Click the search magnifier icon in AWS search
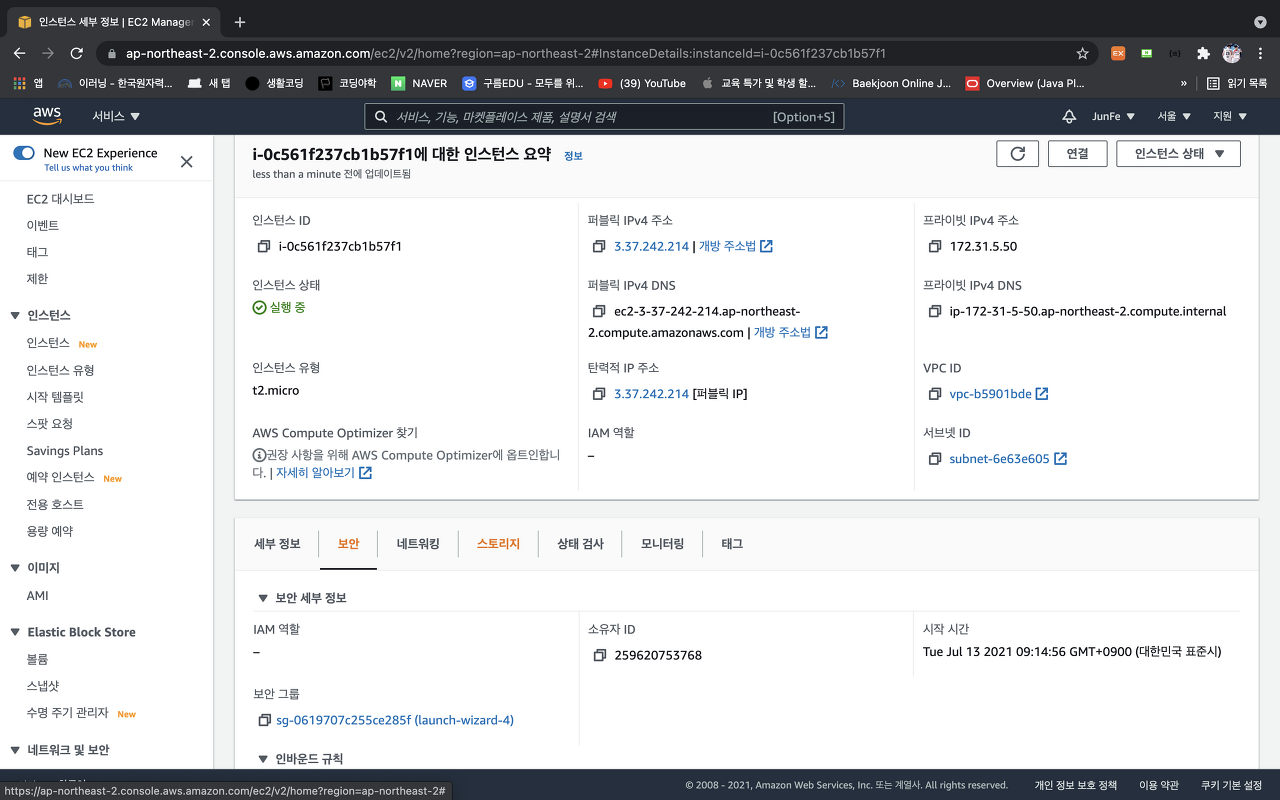 381,117
